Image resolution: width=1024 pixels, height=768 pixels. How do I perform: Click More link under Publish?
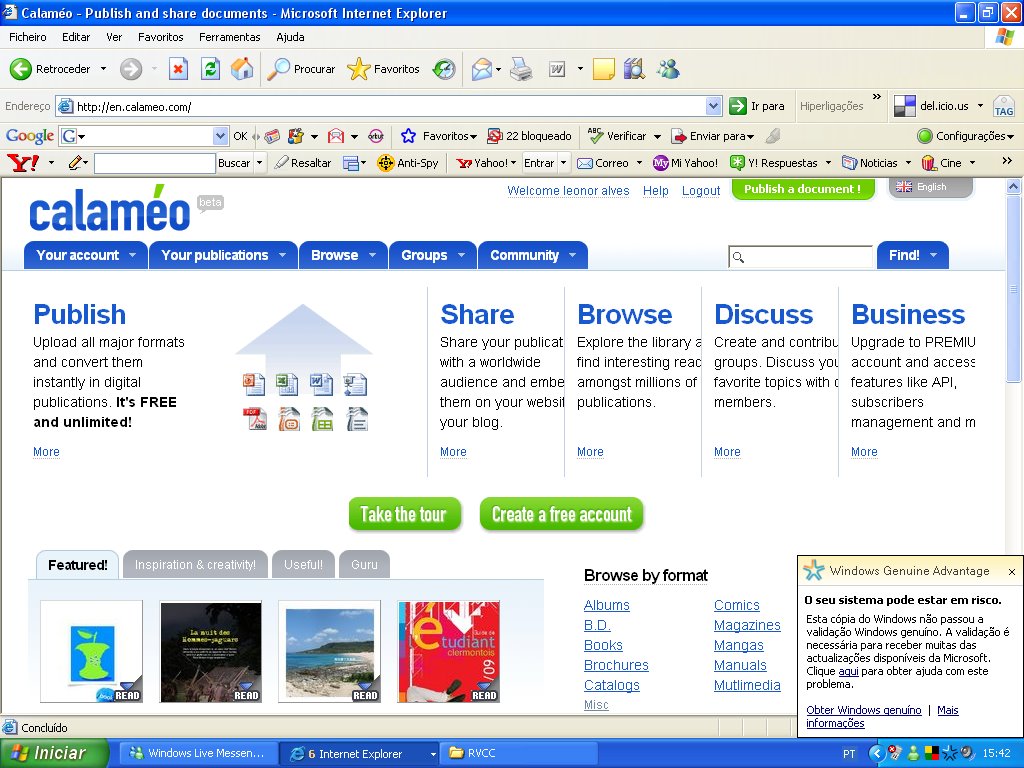coord(46,452)
